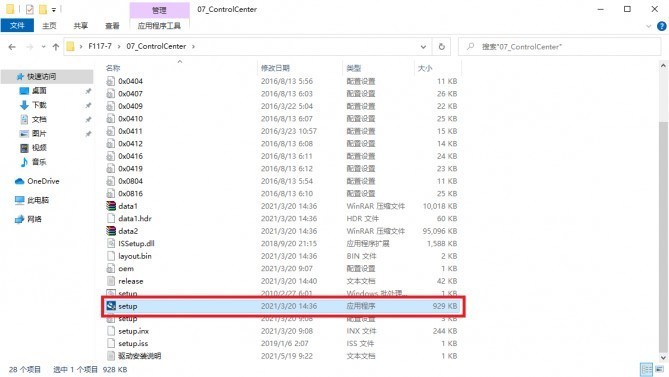This screenshot has width=669, height=377.
Task: Refresh the current folder
Action: click(442, 46)
